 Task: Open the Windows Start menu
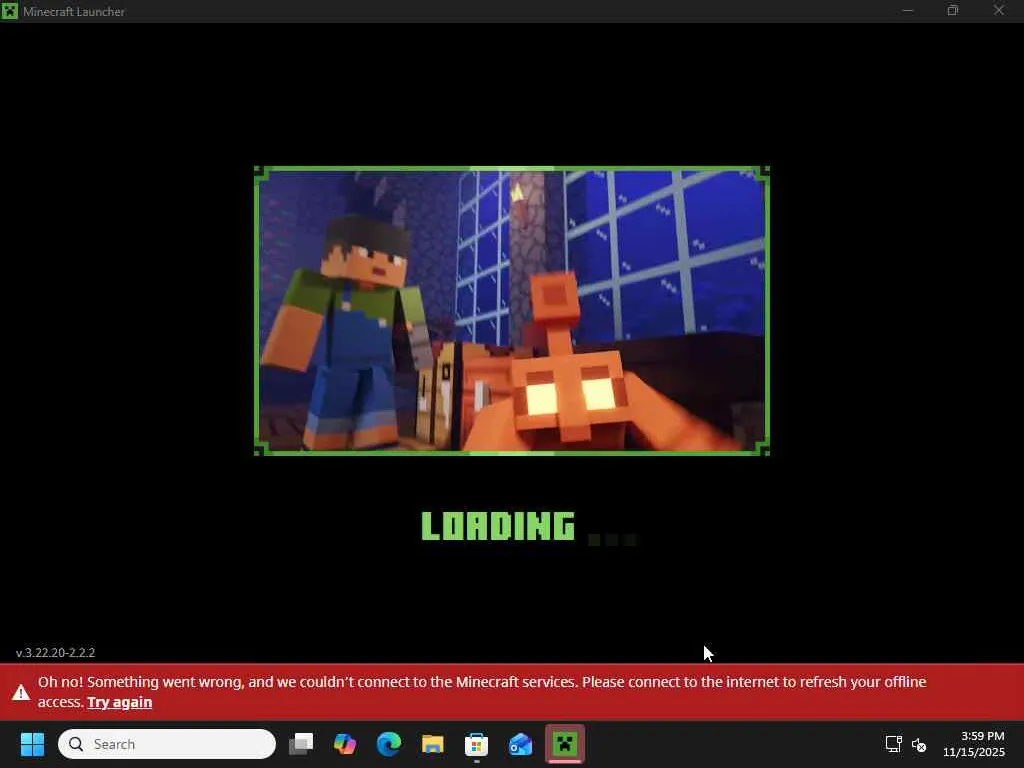[x=32, y=744]
